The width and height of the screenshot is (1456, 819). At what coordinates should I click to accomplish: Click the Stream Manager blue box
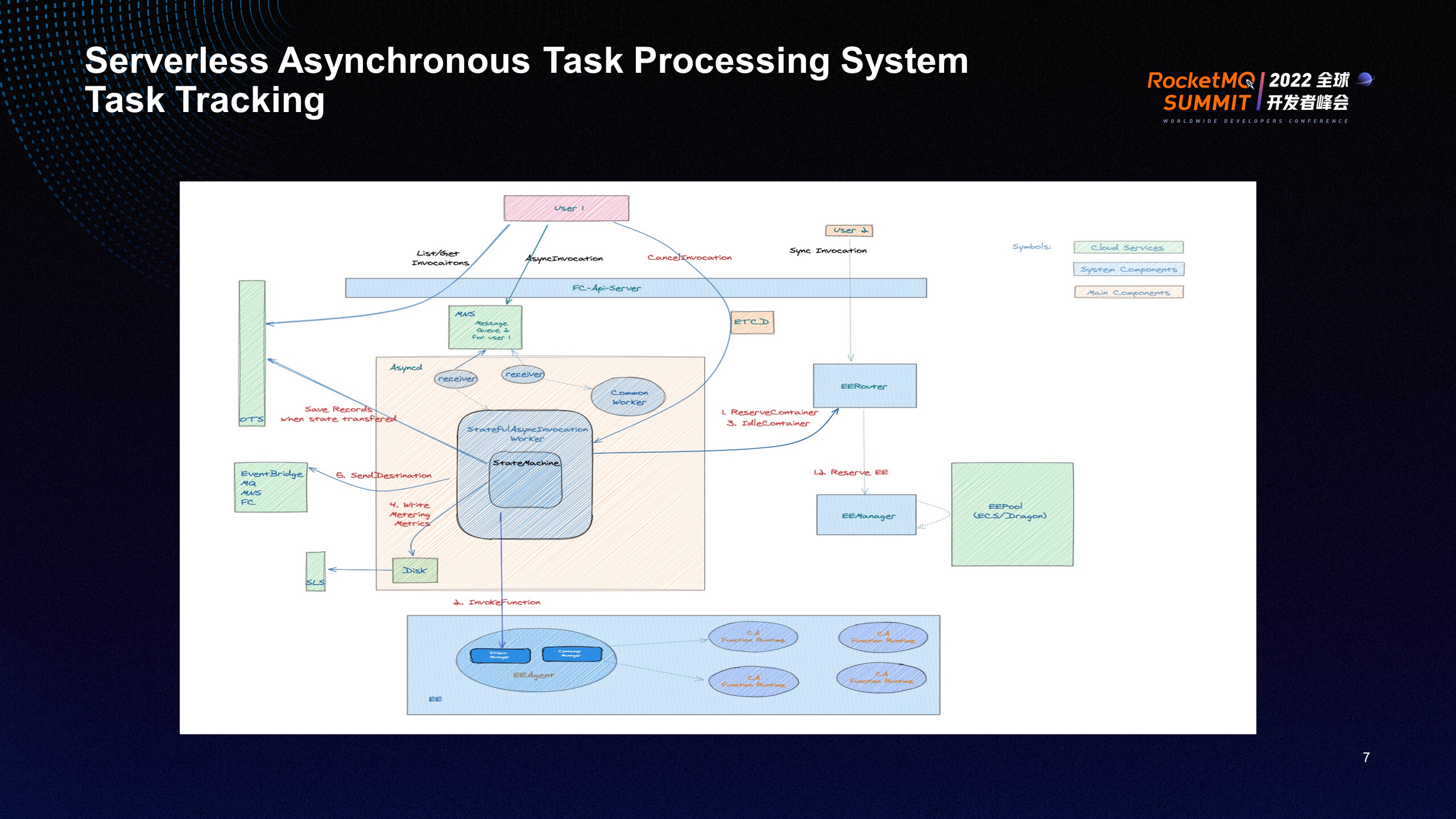(x=499, y=655)
